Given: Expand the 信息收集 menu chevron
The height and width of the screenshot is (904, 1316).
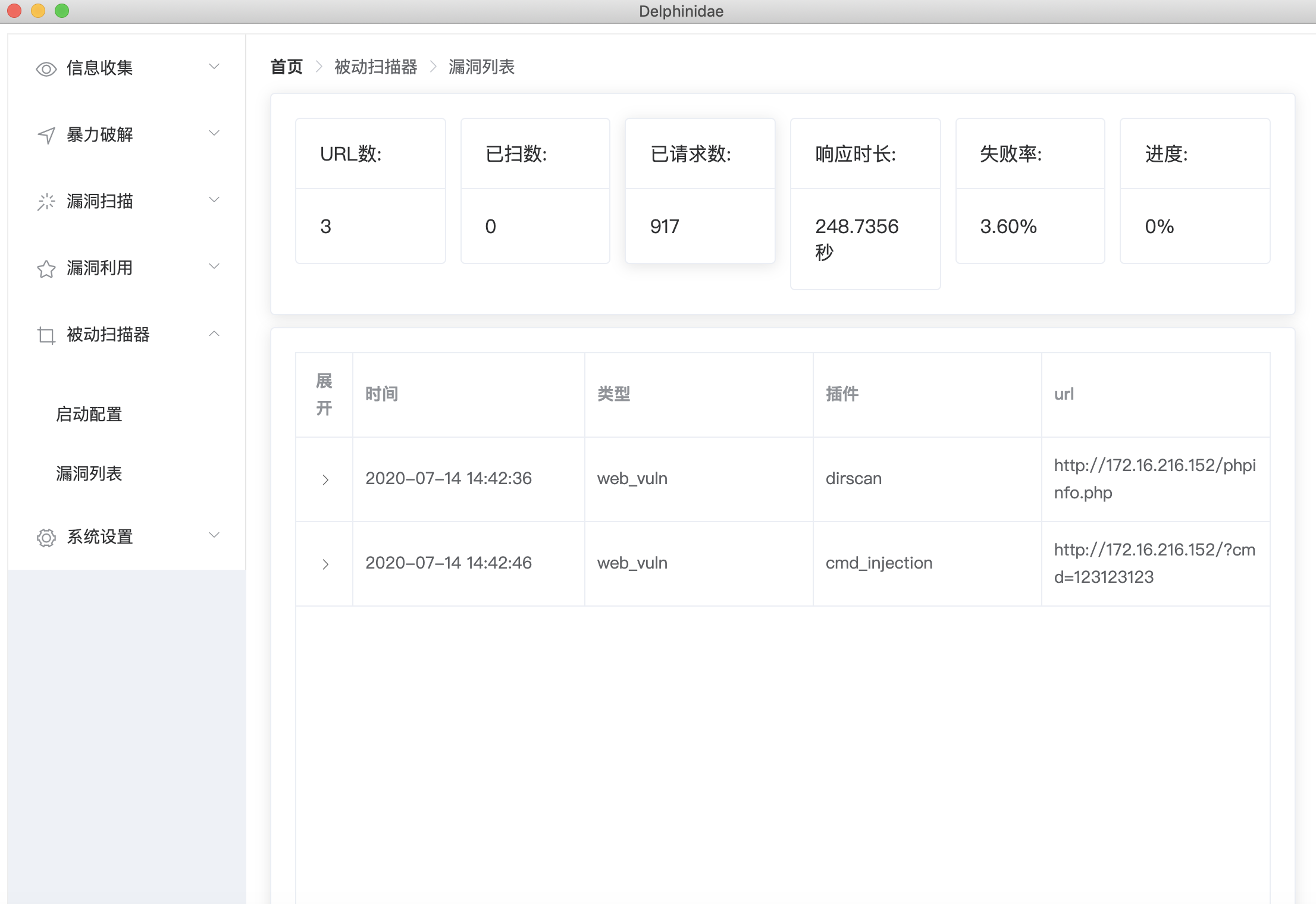Looking at the screenshot, I should point(214,67).
